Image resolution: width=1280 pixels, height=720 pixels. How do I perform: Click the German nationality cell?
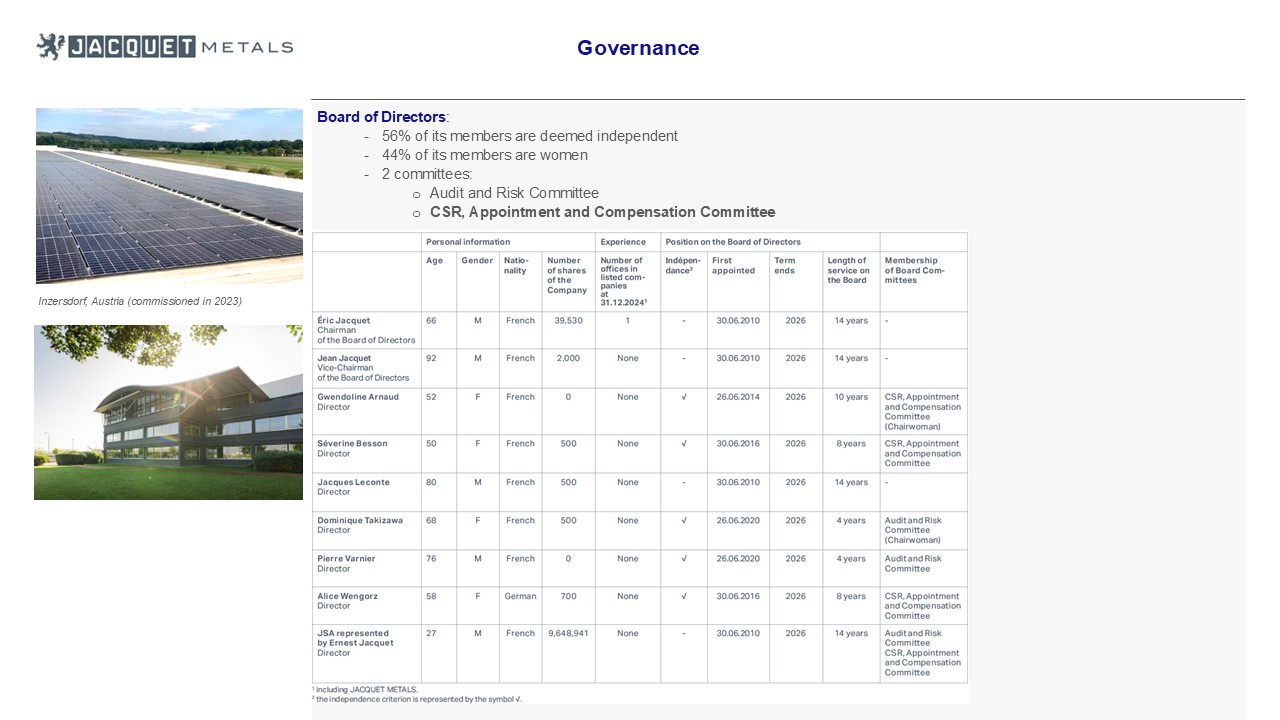[520, 596]
